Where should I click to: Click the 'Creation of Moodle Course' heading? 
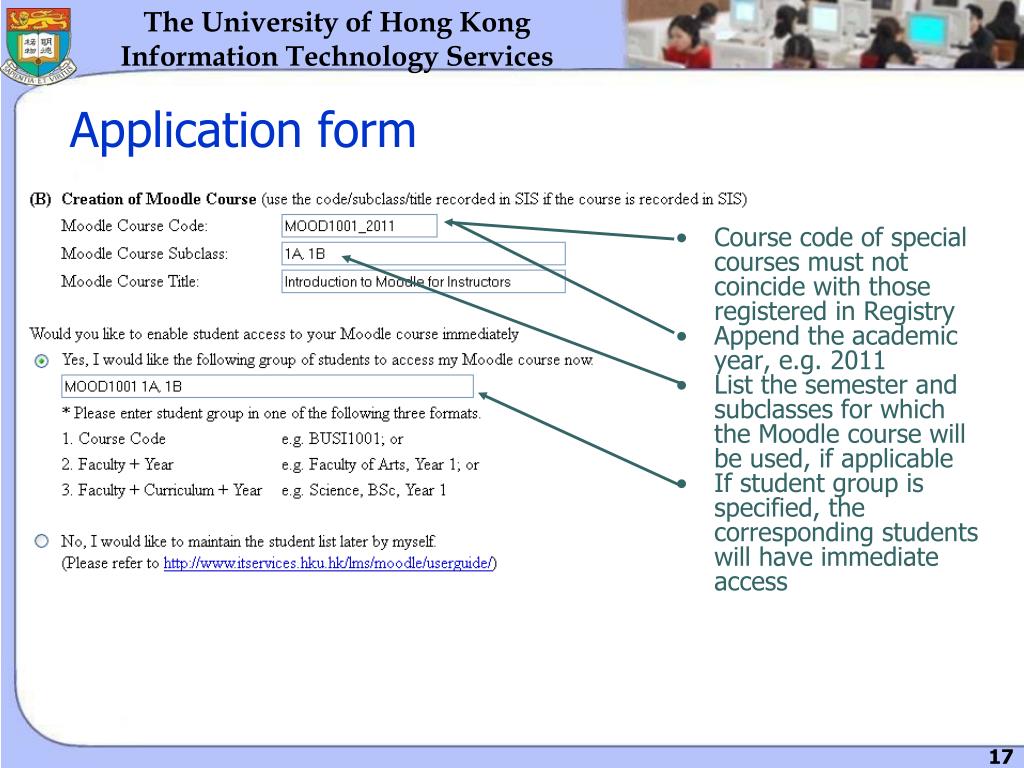click(159, 199)
